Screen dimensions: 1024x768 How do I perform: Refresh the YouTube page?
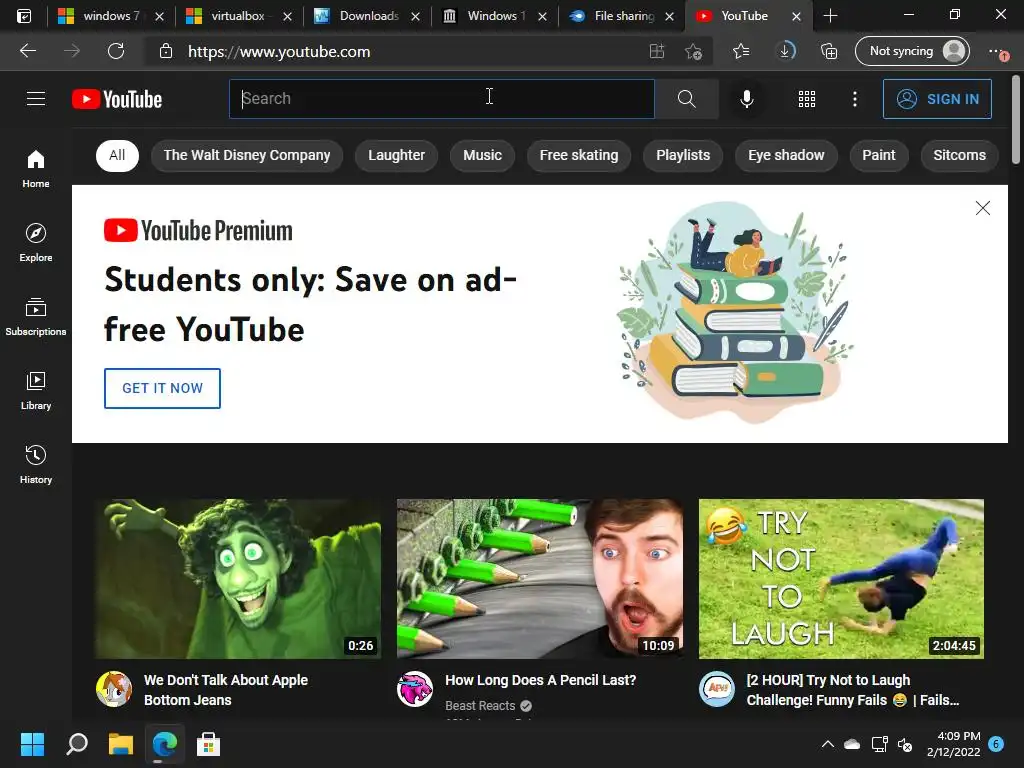pos(116,51)
